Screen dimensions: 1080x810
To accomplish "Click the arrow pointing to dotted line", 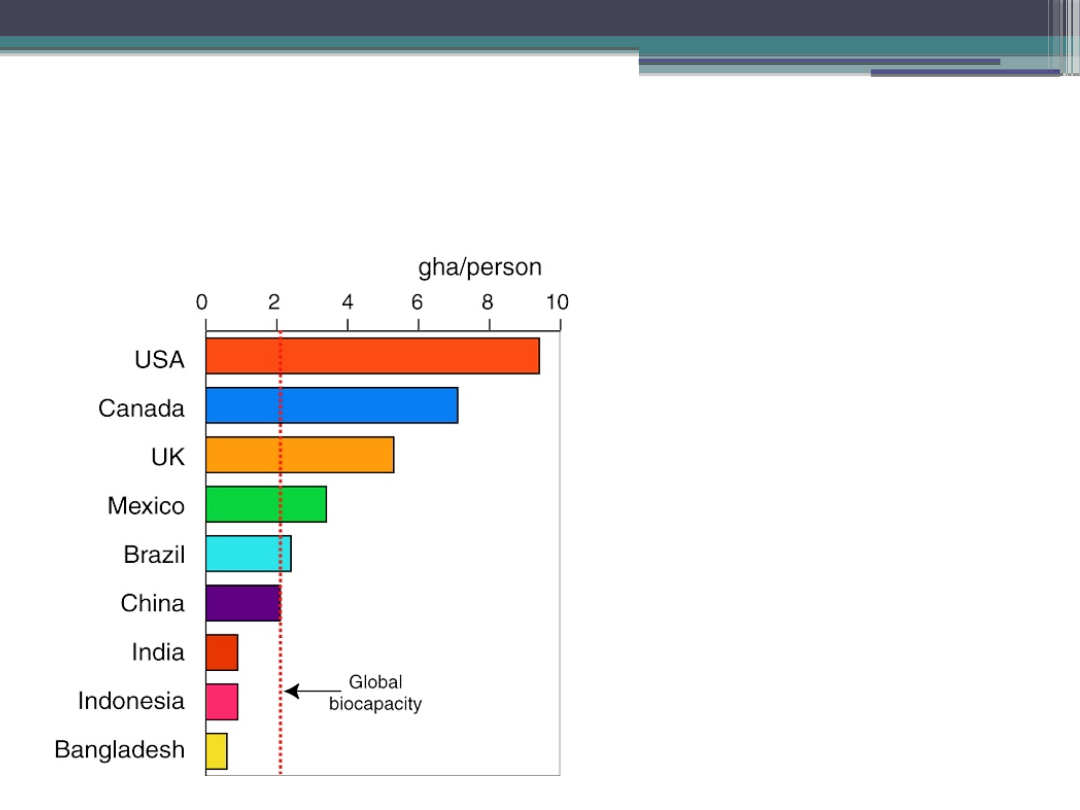I will 313,691.
